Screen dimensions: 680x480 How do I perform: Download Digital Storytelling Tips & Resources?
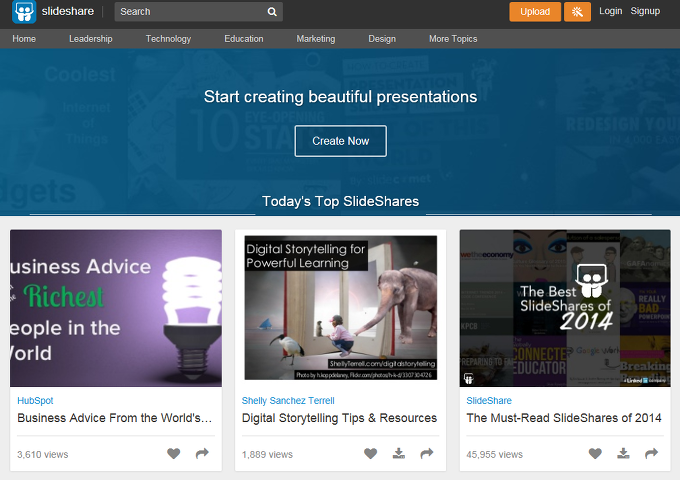pyautogui.click(x=399, y=454)
